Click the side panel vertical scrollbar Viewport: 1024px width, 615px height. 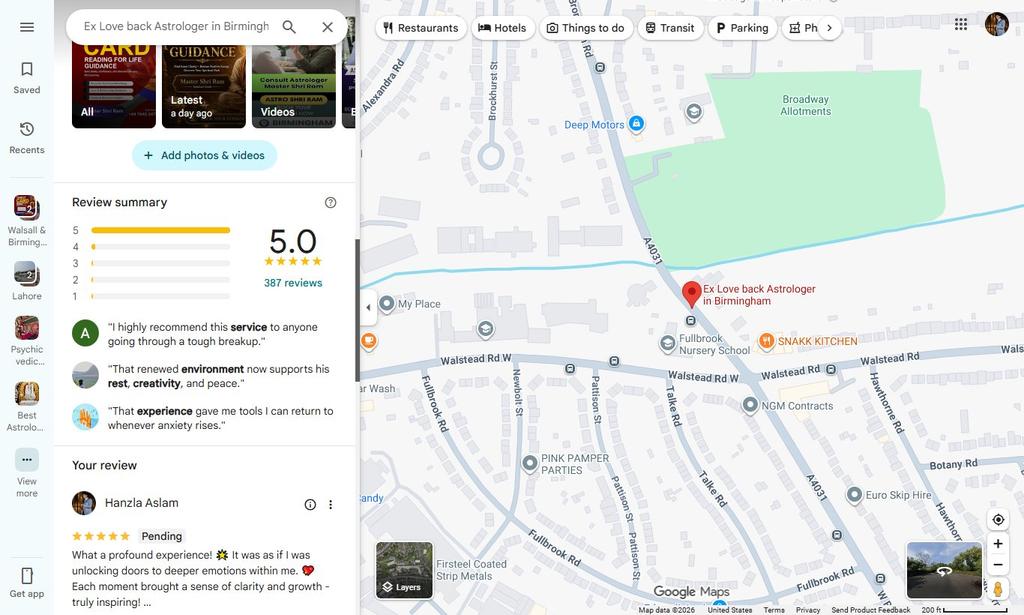pyautogui.click(x=357, y=310)
